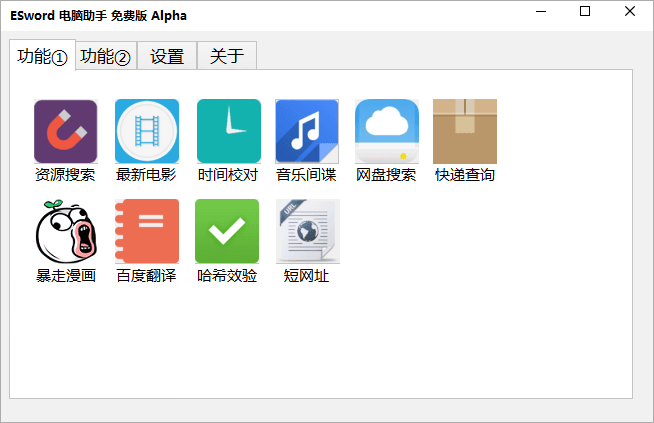Close the ESword 电脑助手 window
The height and width of the screenshot is (423, 654).
tap(630, 12)
